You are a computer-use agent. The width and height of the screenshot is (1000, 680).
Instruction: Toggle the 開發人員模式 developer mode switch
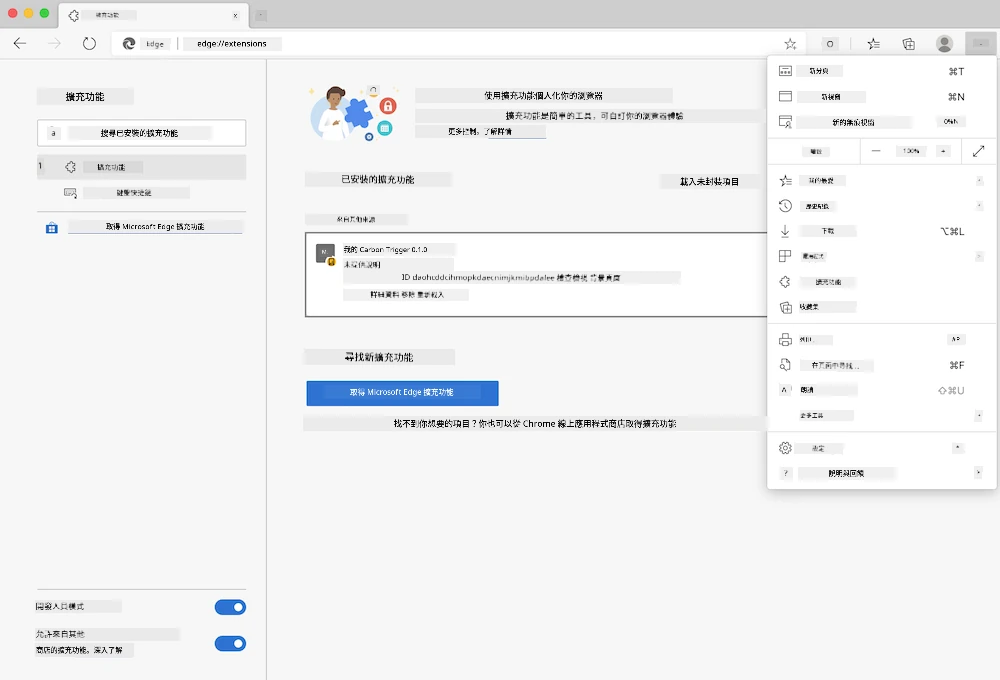230,607
